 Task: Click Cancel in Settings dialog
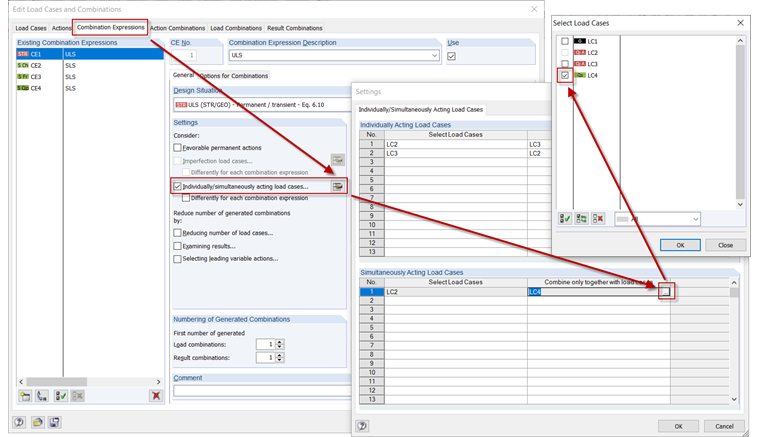point(724,426)
